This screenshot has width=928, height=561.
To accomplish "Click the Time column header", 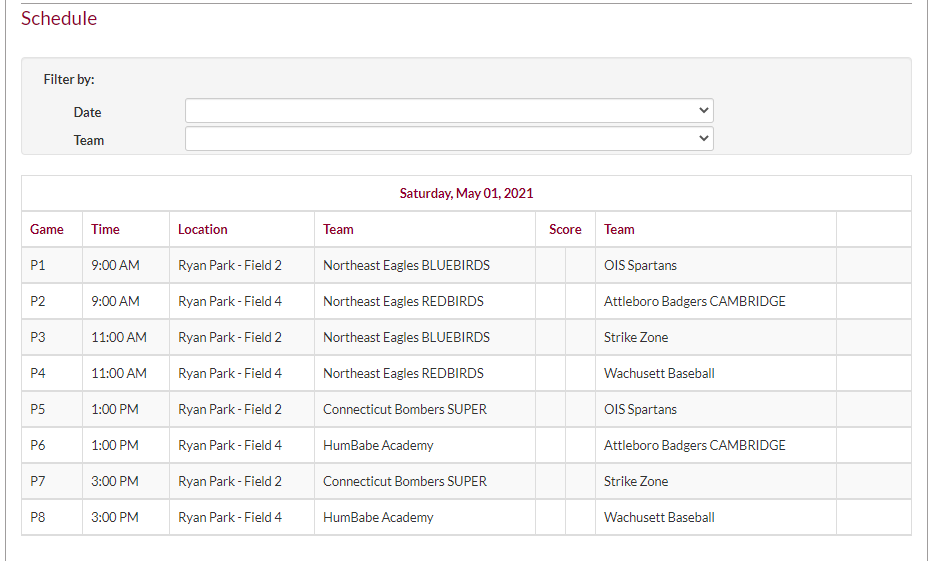I will pyautogui.click(x=105, y=229).
